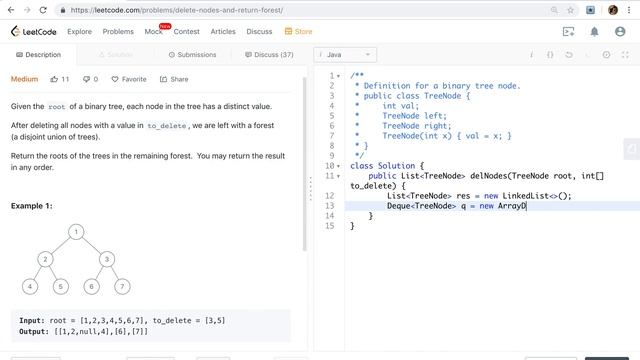This screenshot has height=360, width=640.
Task: Click the inline code 'to_delete' in description
Action: [x=167, y=126]
